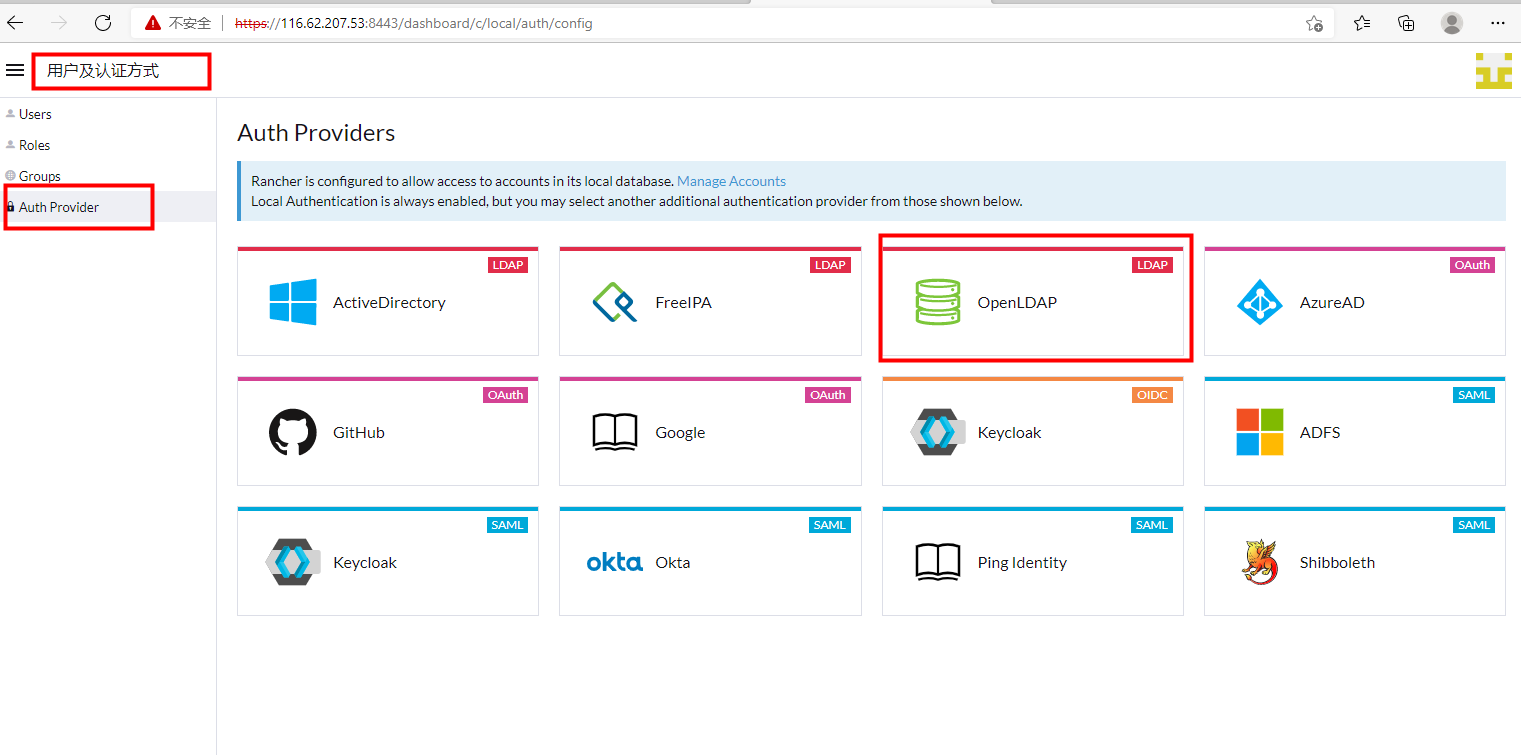Click the LDAP badge on the FreeIPA card
The image size is (1521, 755).
click(829, 265)
